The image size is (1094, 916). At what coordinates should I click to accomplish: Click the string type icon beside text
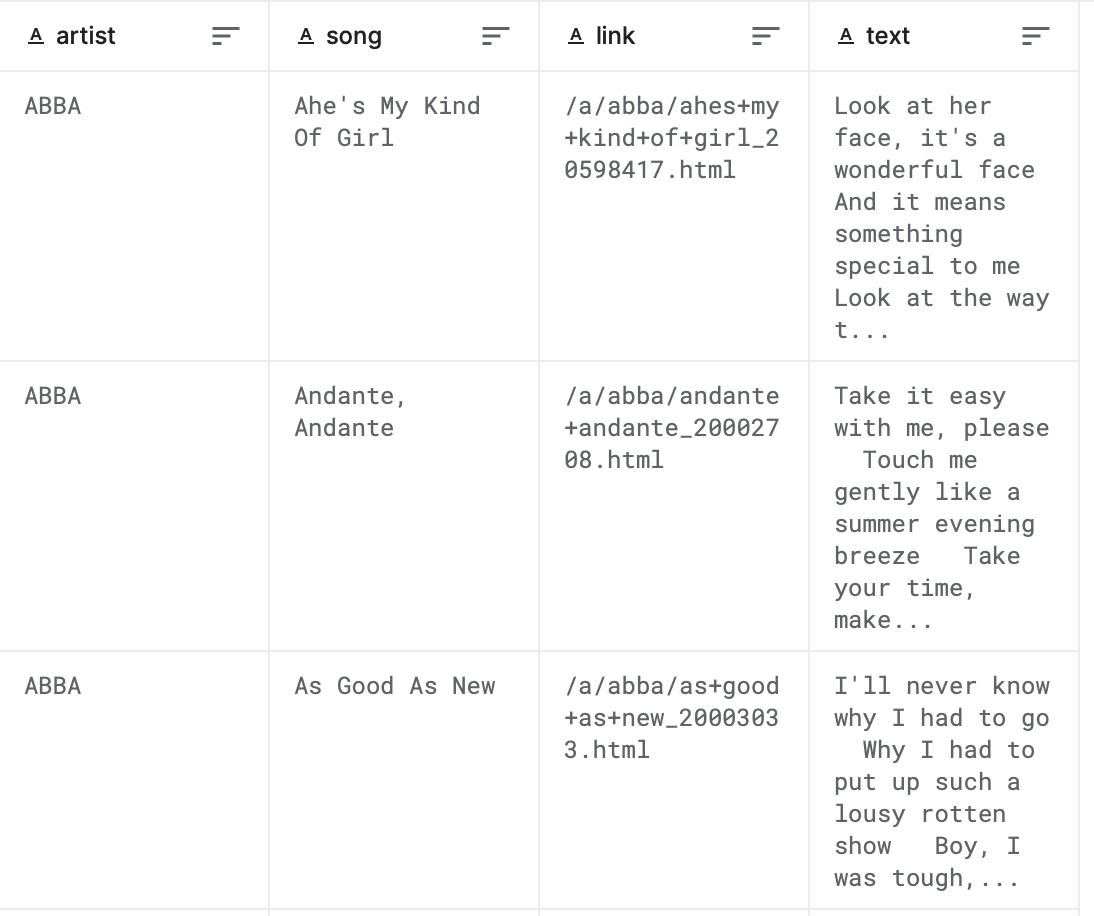coord(845,35)
